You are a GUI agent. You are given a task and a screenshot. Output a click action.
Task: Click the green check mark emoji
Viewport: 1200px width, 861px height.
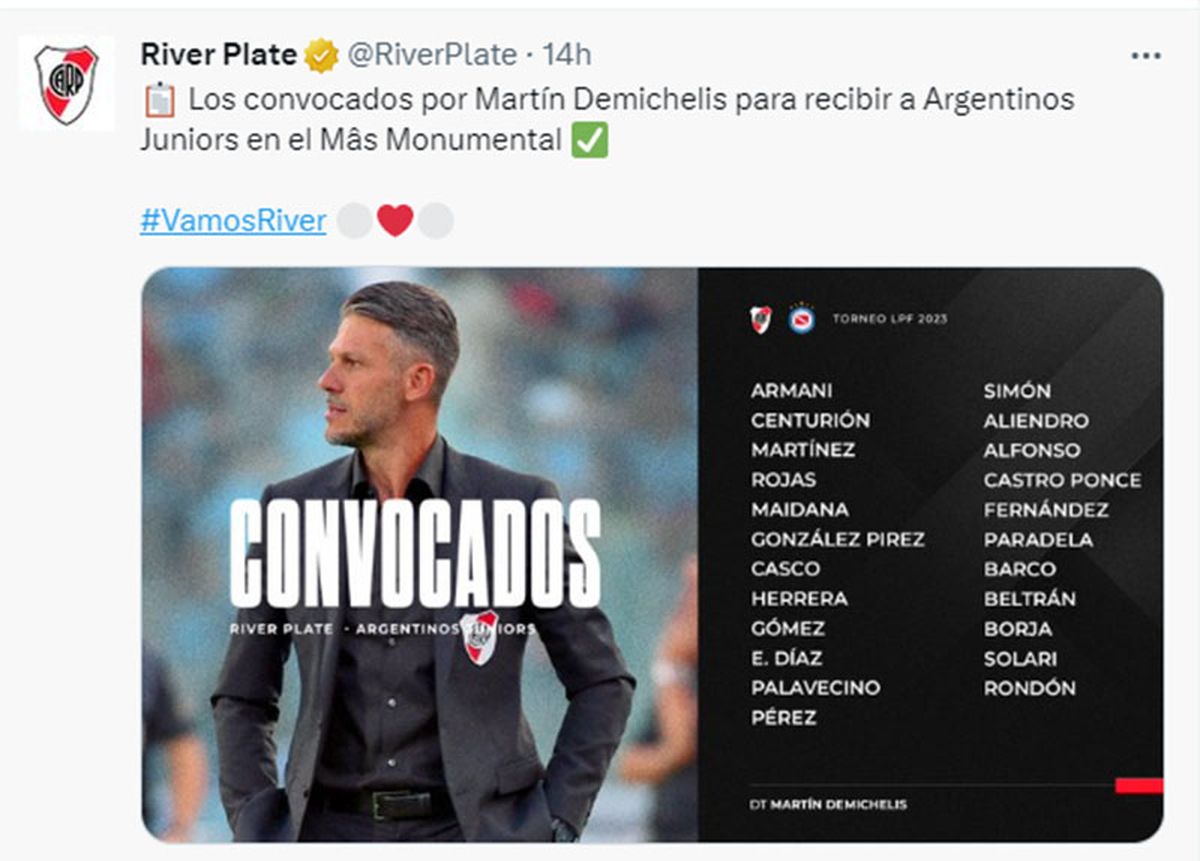point(589,141)
